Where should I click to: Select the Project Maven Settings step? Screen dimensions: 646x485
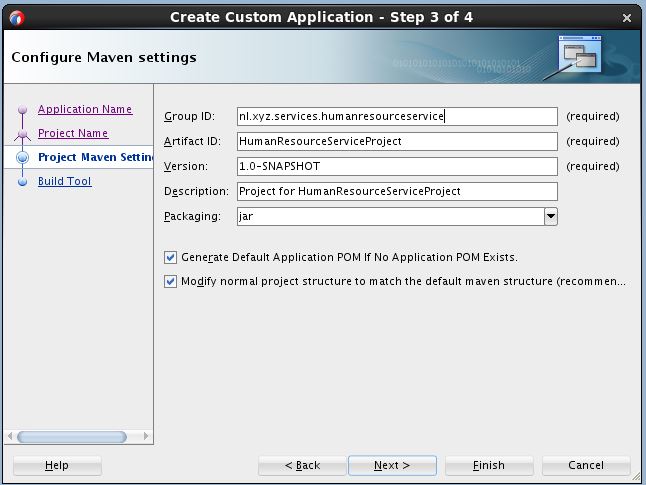[95, 157]
